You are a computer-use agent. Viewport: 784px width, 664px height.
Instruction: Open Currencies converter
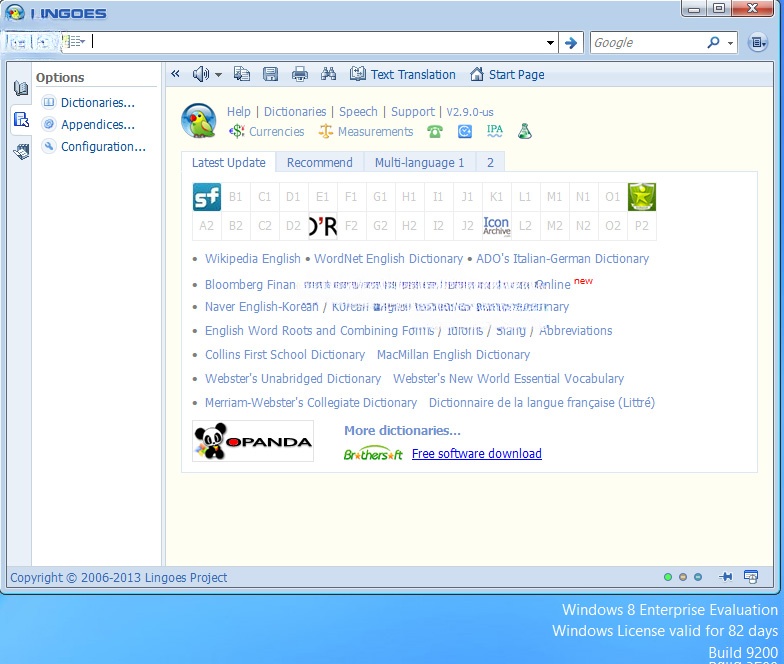tap(266, 132)
